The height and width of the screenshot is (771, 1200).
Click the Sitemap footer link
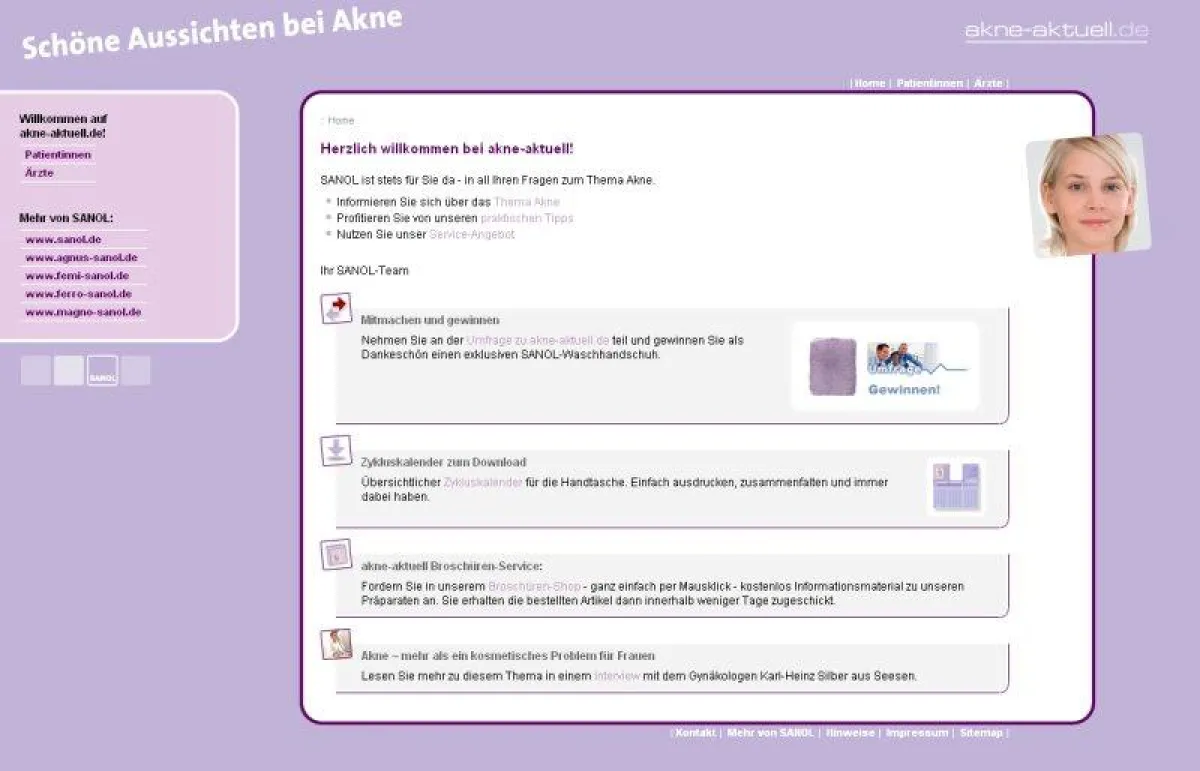(981, 733)
